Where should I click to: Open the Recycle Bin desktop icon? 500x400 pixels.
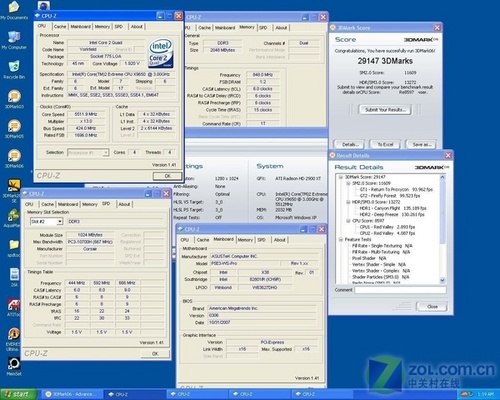pos(14,70)
